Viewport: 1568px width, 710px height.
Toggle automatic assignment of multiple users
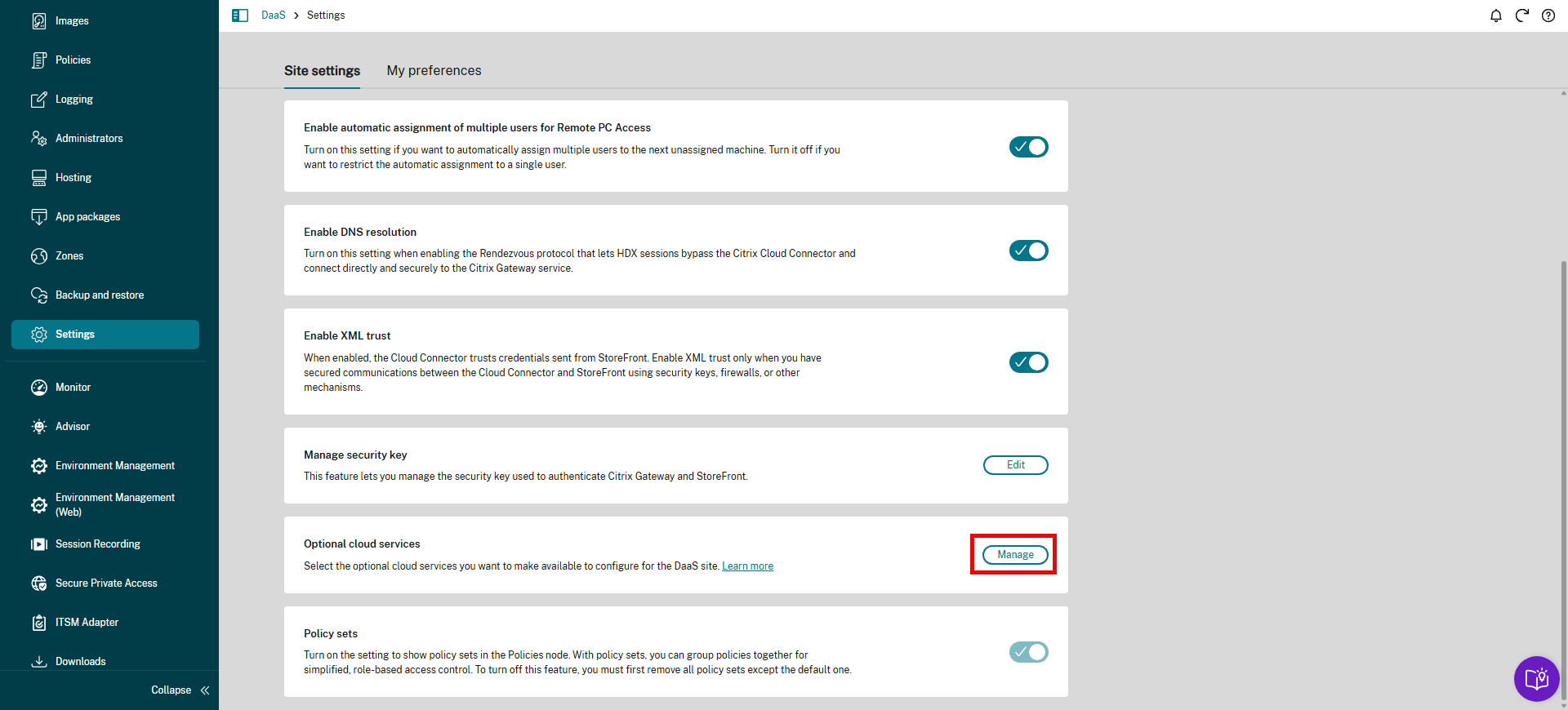[1029, 147]
